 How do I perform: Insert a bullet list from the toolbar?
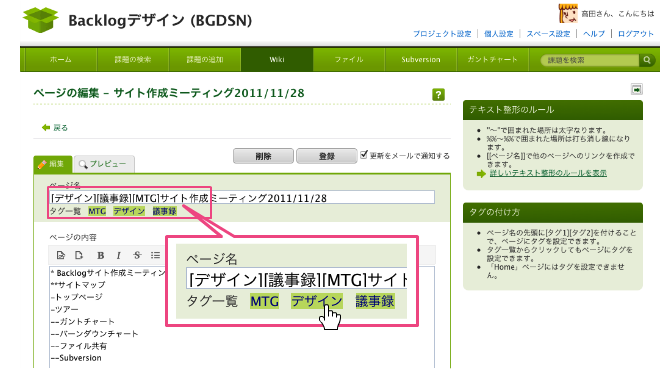click(155, 255)
